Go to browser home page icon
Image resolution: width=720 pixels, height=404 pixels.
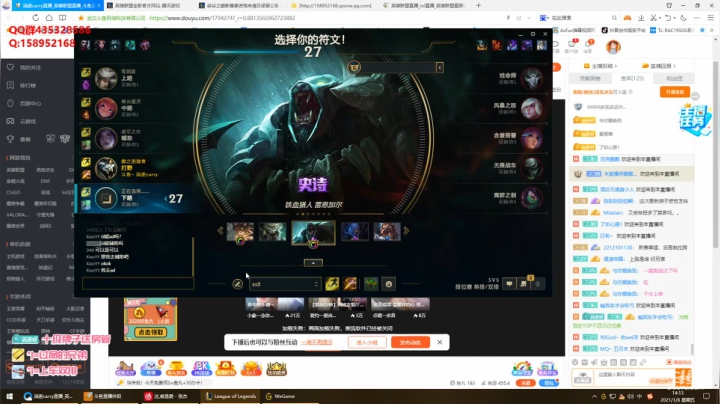[49, 18]
